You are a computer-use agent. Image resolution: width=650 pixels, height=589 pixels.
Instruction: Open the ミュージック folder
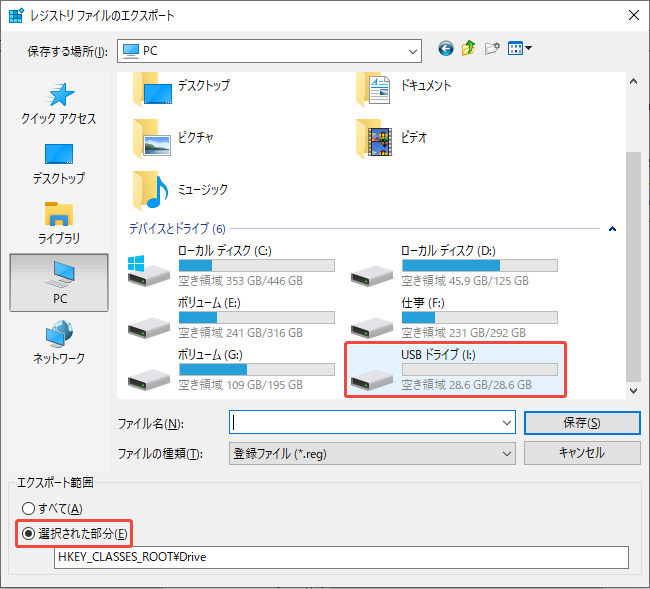coord(180,191)
